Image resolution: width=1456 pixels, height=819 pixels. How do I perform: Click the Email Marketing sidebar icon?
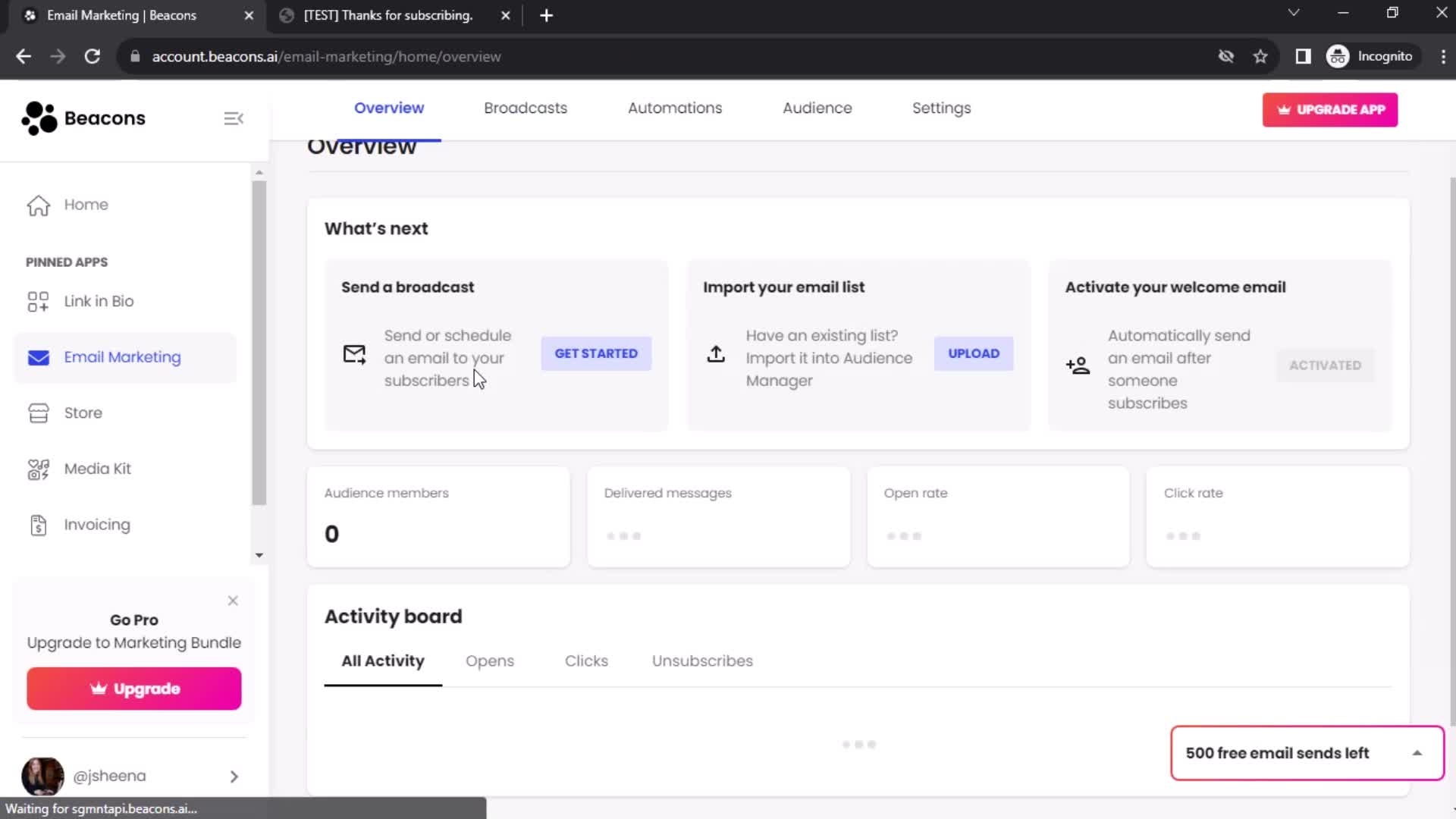pyautogui.click(x=37, y=357)
